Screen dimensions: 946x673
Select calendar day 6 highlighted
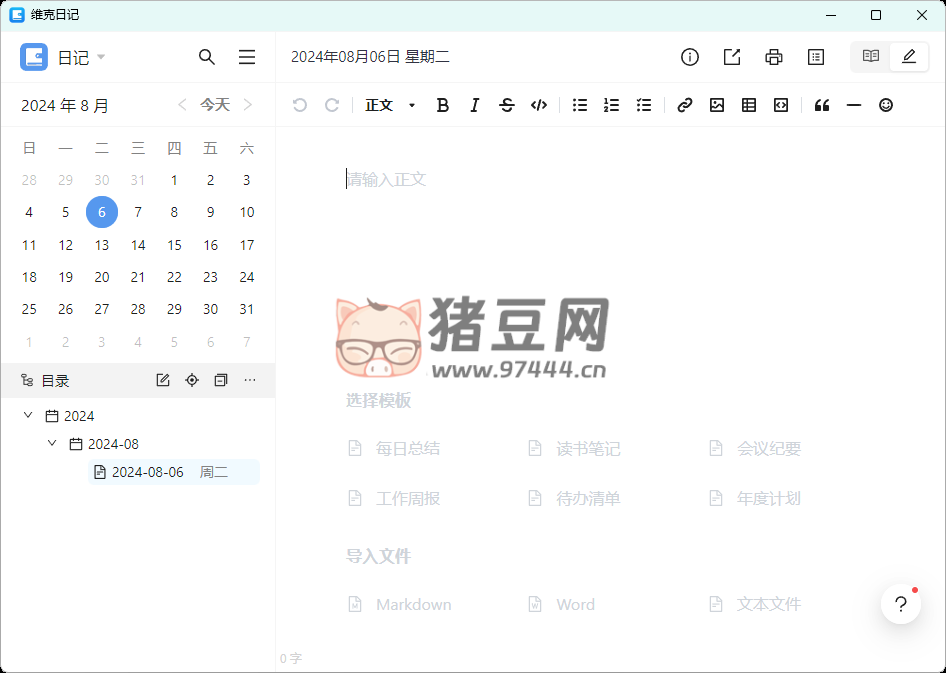(x=102, y=212)
